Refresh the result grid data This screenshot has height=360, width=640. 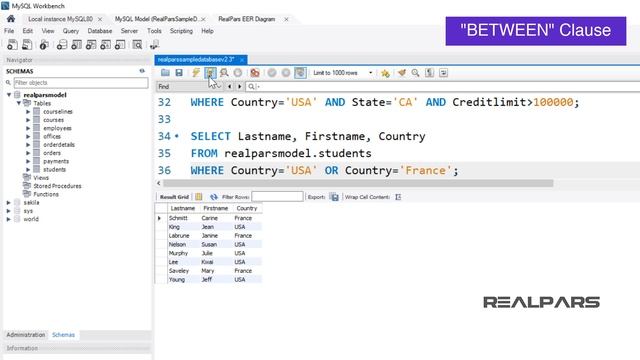click(x=214, y=197)
